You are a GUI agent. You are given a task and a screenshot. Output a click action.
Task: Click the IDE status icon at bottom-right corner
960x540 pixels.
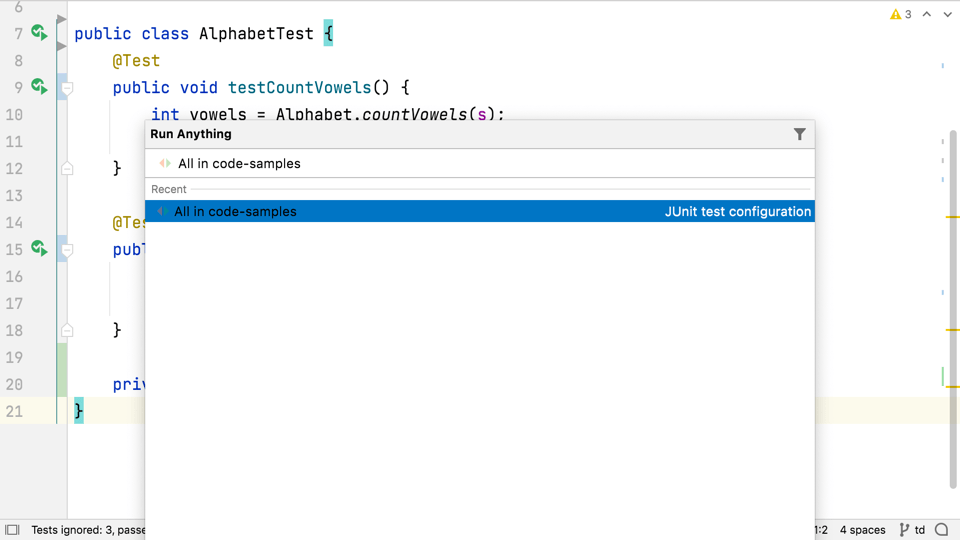coord(941,530)
